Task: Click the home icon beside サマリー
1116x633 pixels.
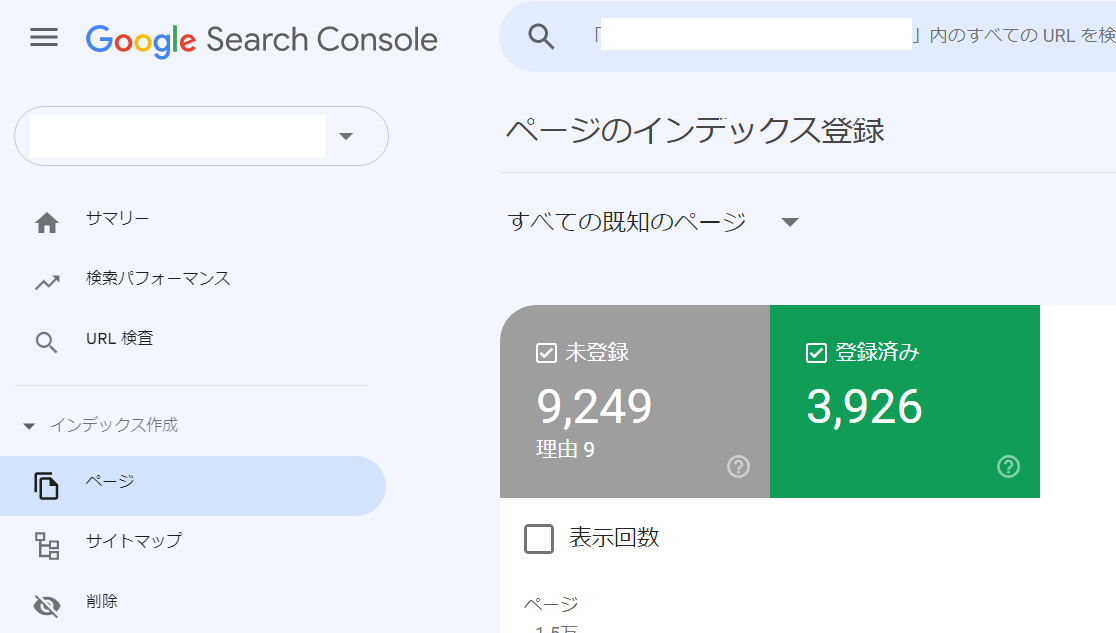Action: pyautogui.click(x=47, y=222)
